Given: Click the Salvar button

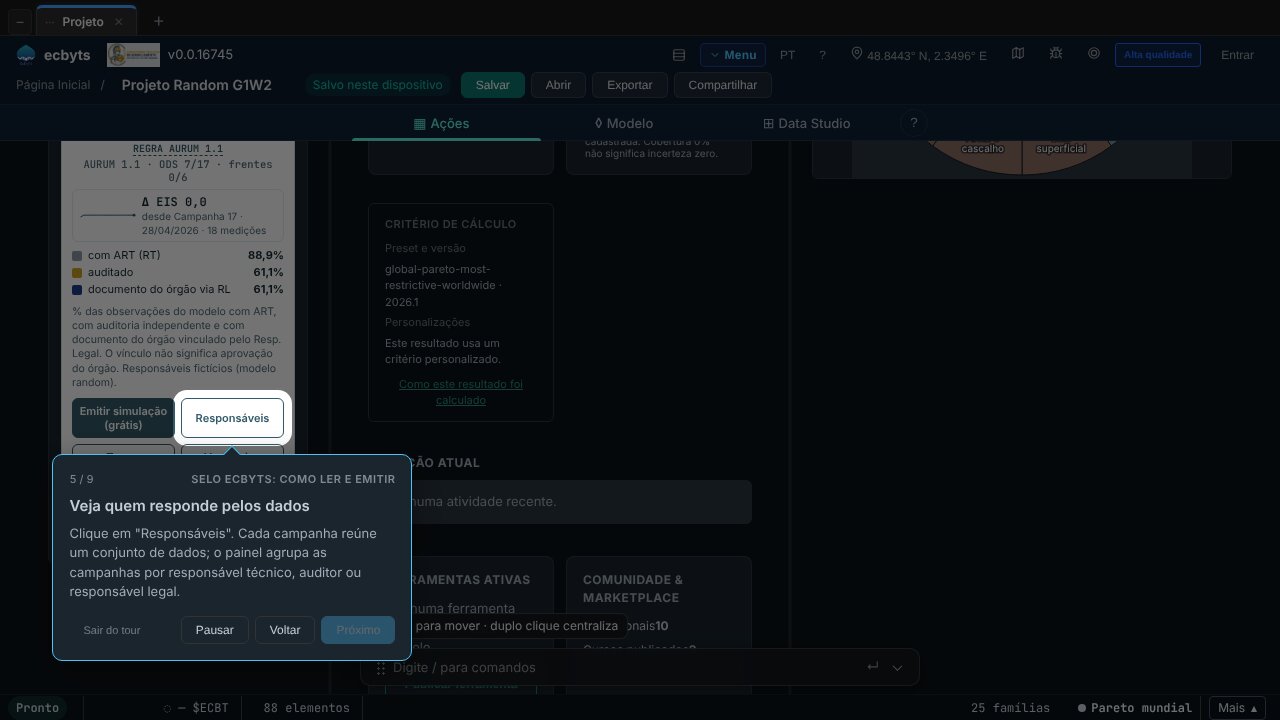Looking at the screenshot, I should (x=493, y=85).
